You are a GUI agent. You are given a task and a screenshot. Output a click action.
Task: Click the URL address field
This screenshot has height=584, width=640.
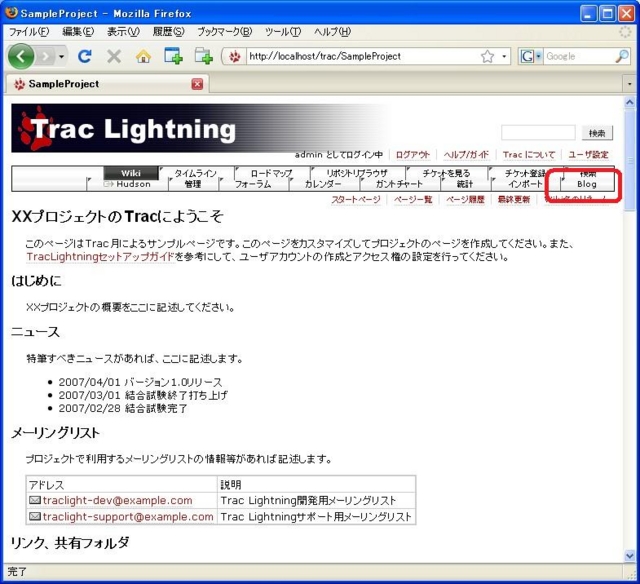point(362,56)
